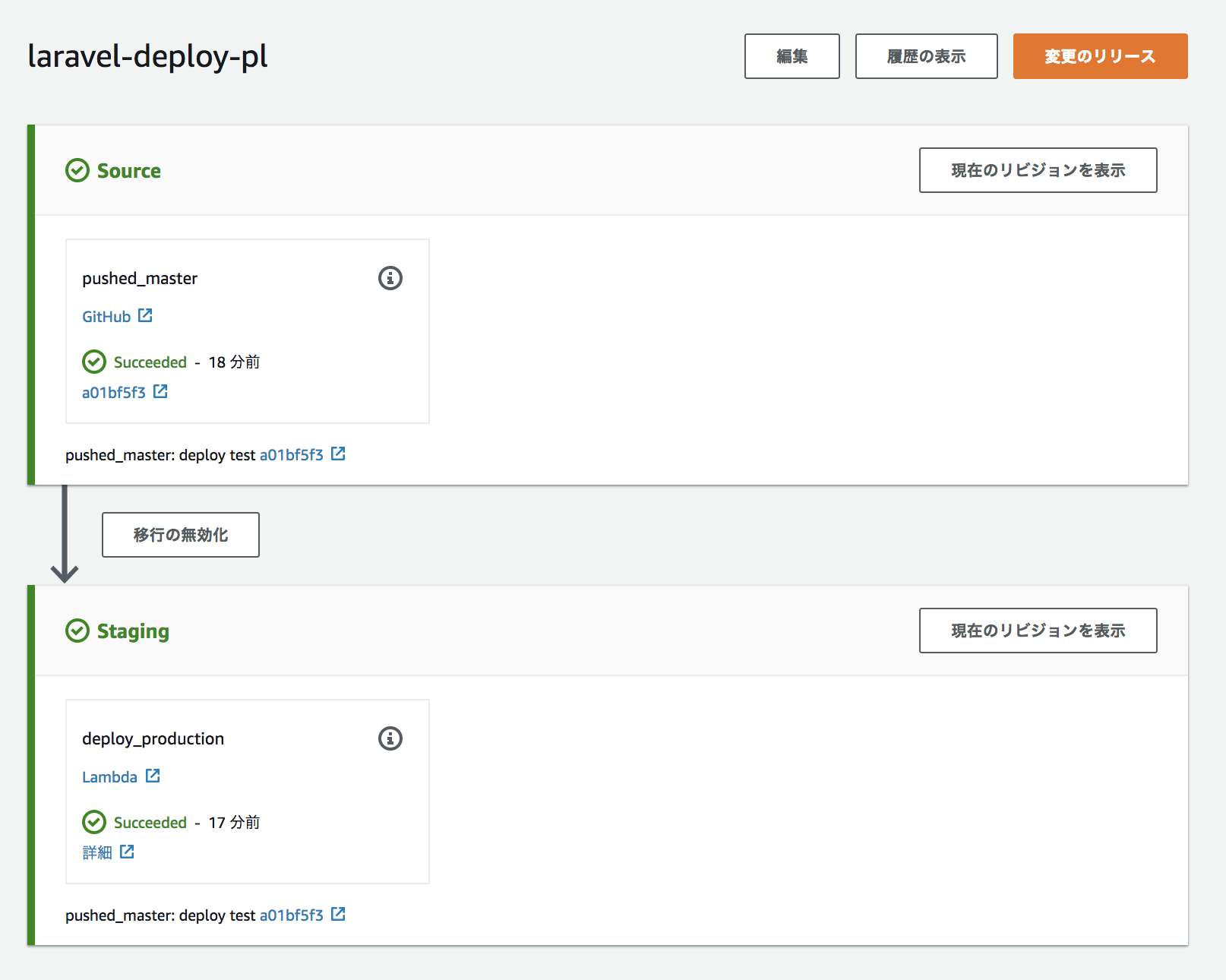Click the info icon on deploy_production action
This screenshot has width=1226, height=980.
tap(390, 738)
